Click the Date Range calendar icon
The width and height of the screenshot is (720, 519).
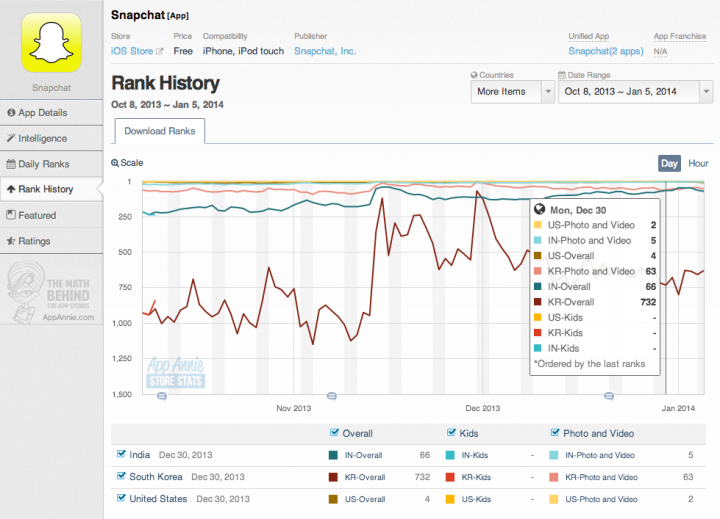pyautogui.click(x=562, y=75)
